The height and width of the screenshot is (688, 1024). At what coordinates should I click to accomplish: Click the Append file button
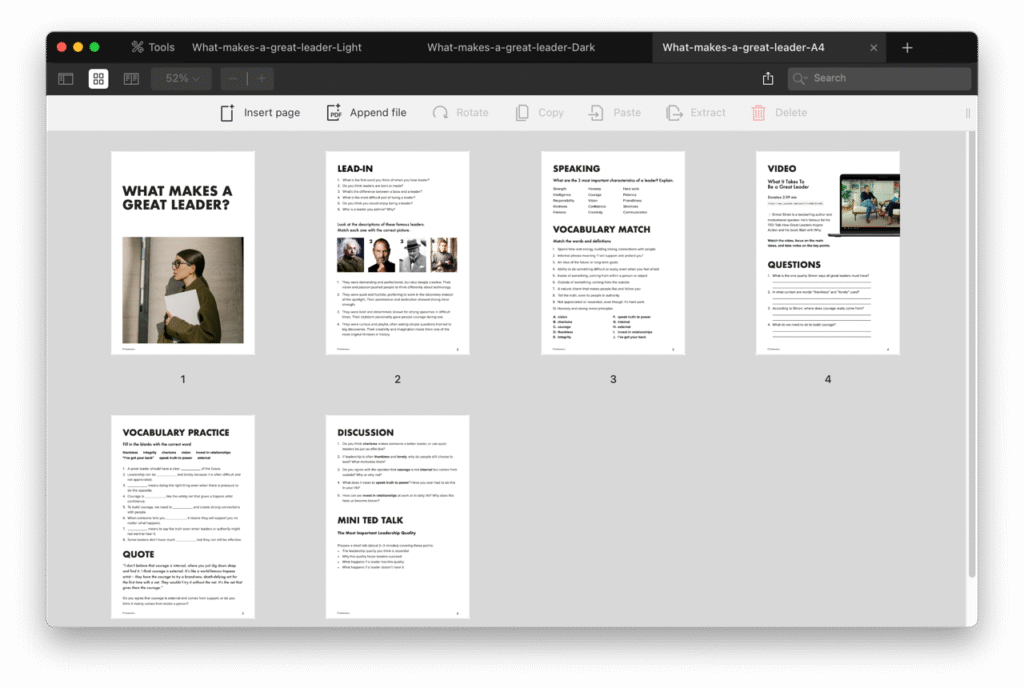coord(366,113)
